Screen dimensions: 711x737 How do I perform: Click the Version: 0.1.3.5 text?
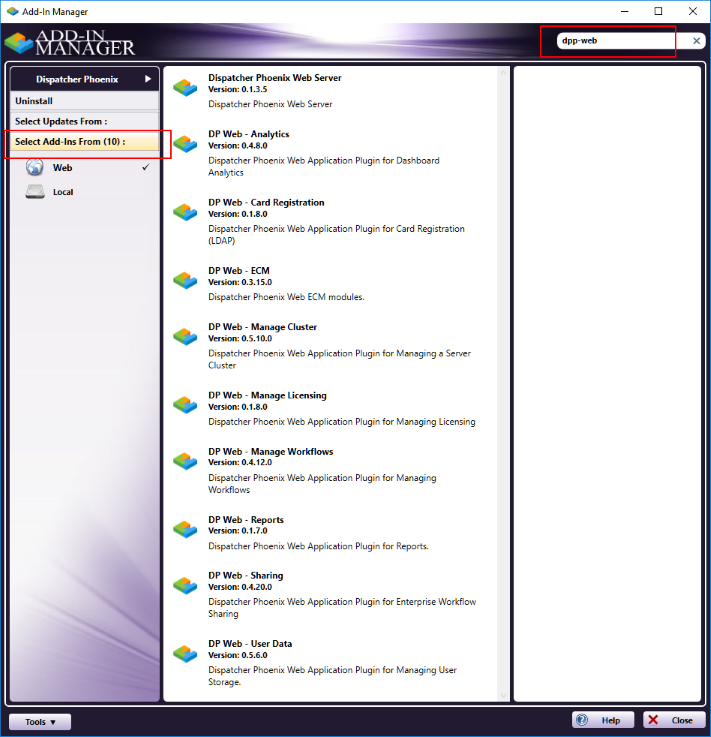coord(238,89)
